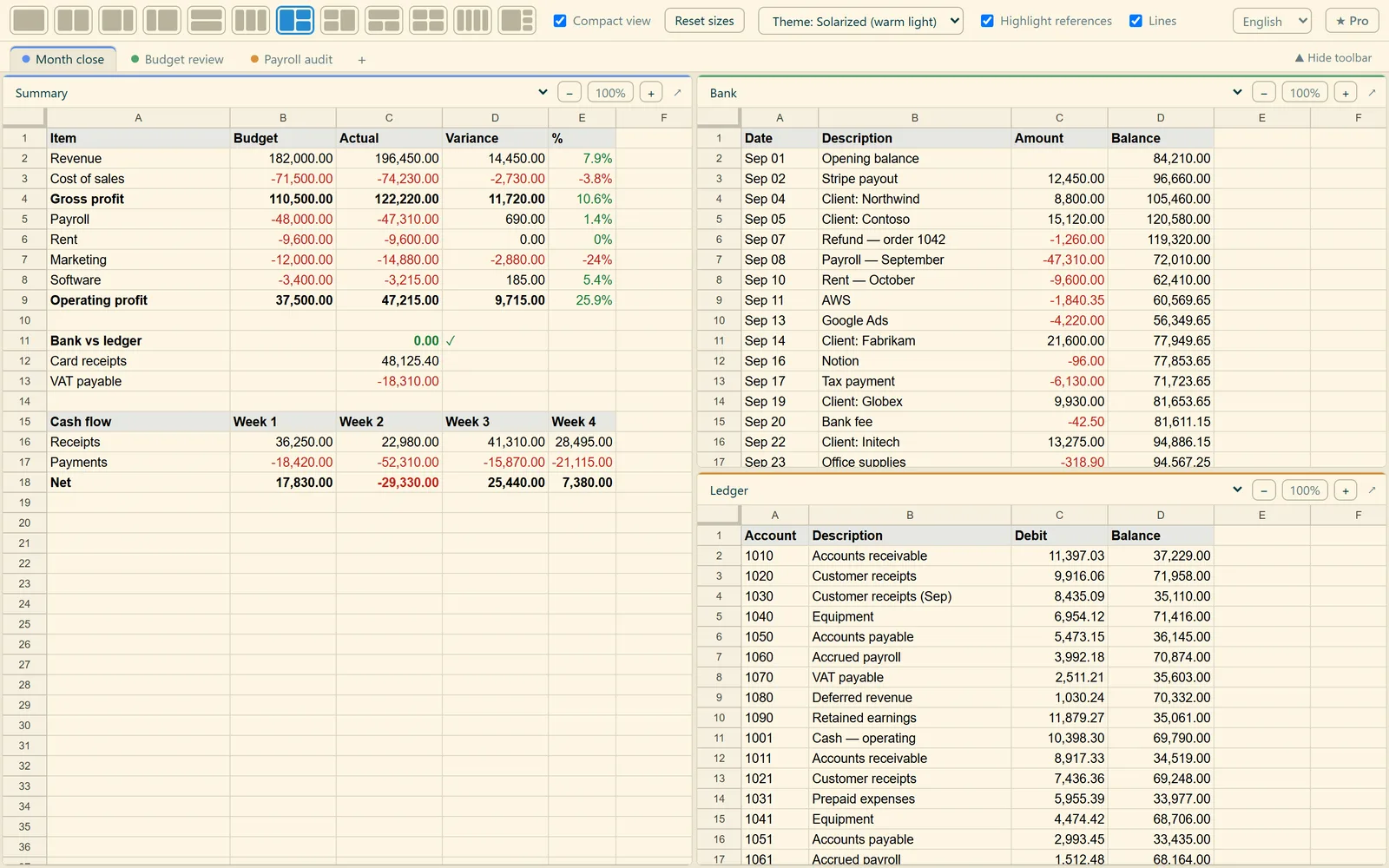The width and height of the screenshot is (1389, 868).
Task: Select one-top two-bottom layout icon
Action: point(384,20)
